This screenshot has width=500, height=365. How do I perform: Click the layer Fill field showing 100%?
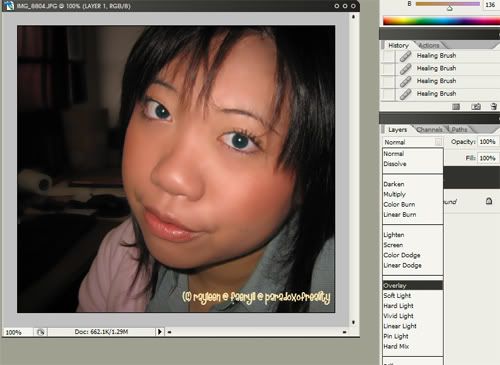click(x=488, y=158)
